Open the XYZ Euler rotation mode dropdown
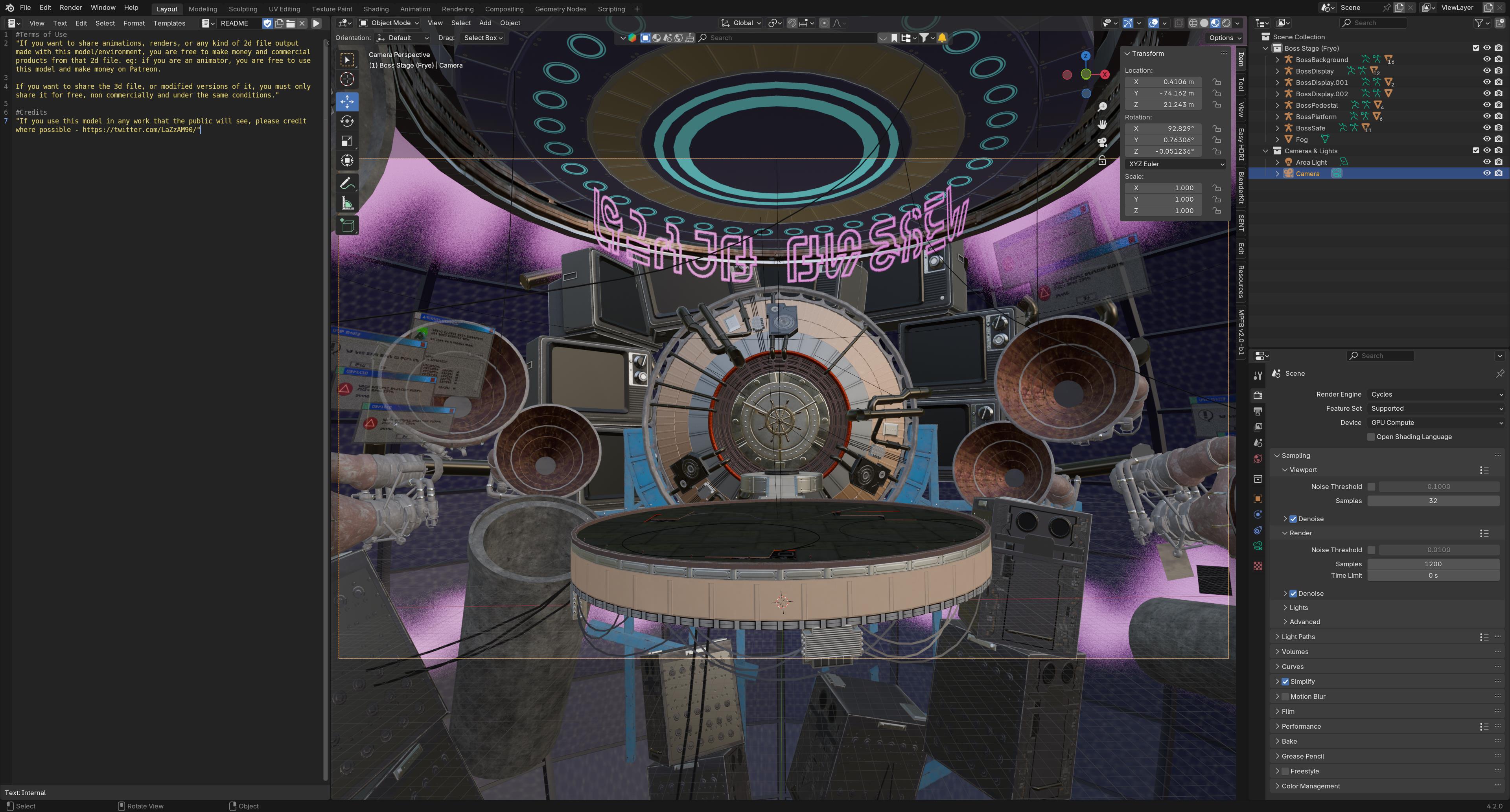Screen dimensions: 1510x812 [1175, 164]
